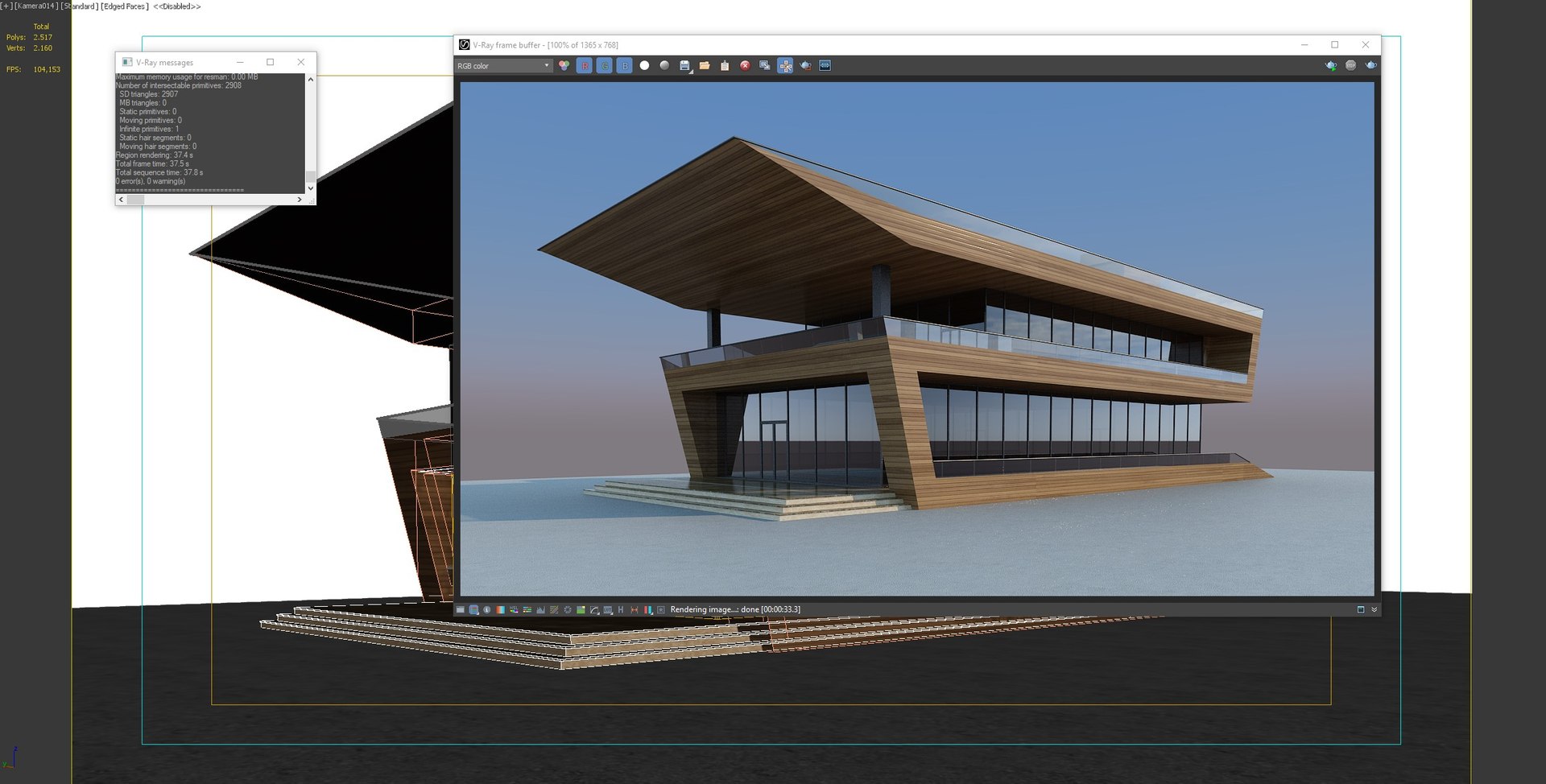Render last with teapot icon

click(1370, 66)
